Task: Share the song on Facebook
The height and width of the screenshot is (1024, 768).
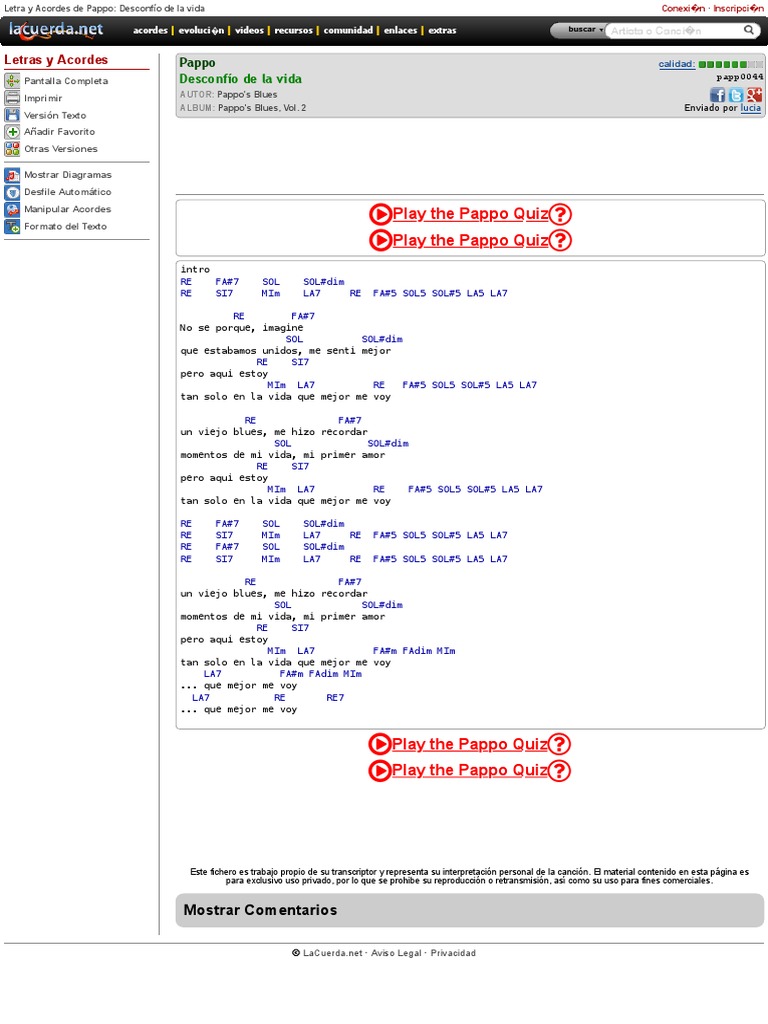Action: (717, 95)
